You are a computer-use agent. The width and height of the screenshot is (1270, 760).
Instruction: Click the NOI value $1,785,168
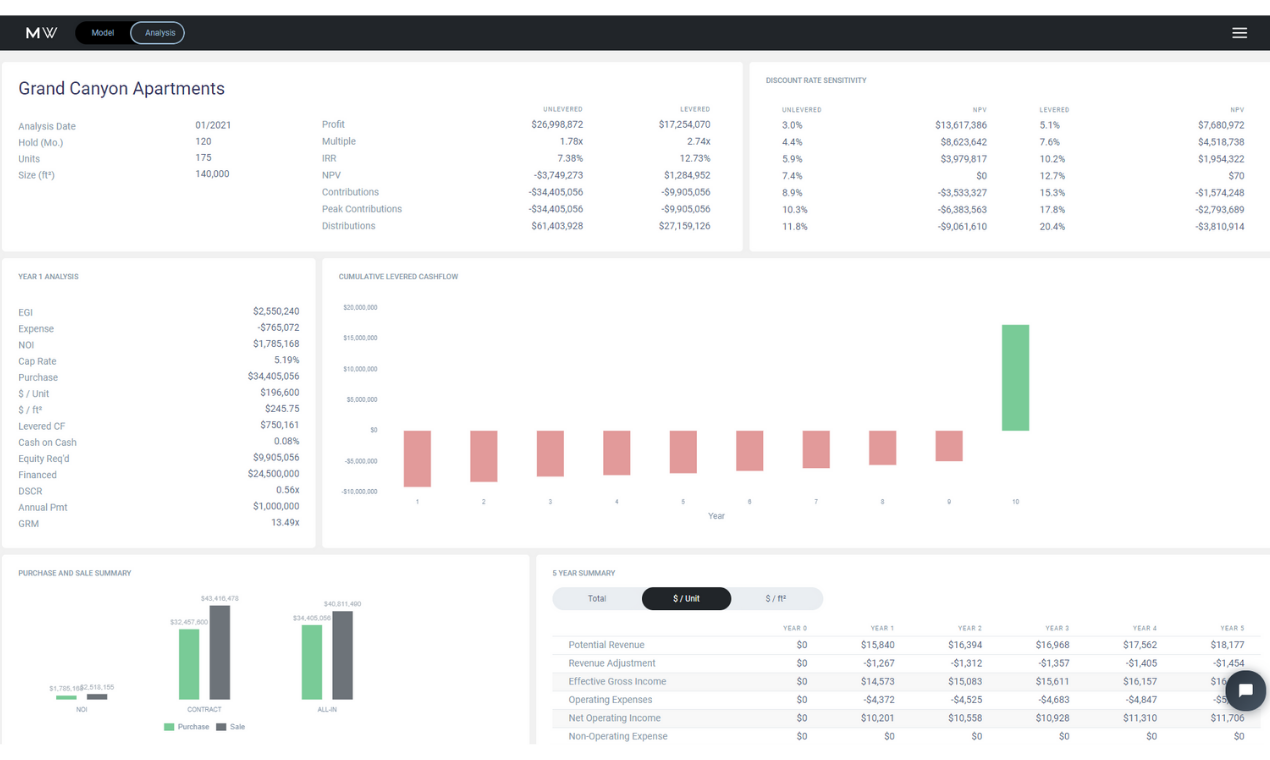(276, 344)
